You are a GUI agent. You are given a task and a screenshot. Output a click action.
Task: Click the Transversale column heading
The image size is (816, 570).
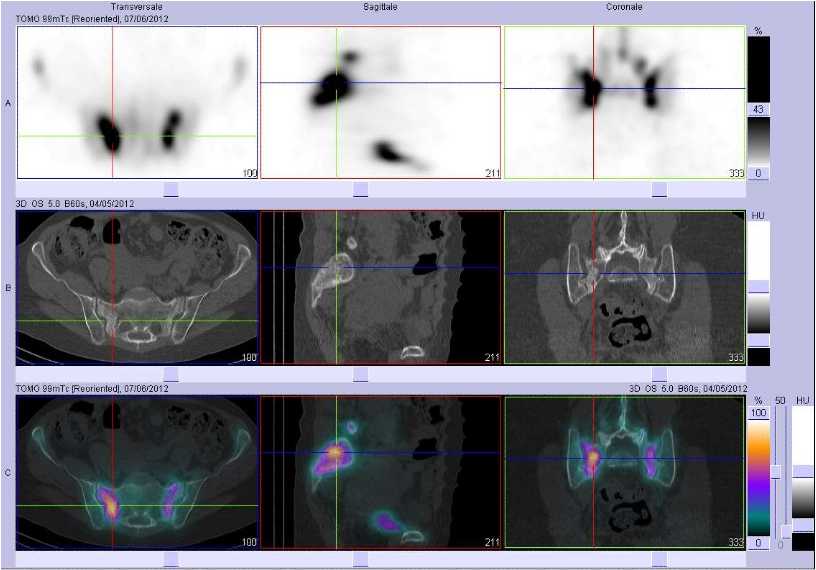point(136,7)
